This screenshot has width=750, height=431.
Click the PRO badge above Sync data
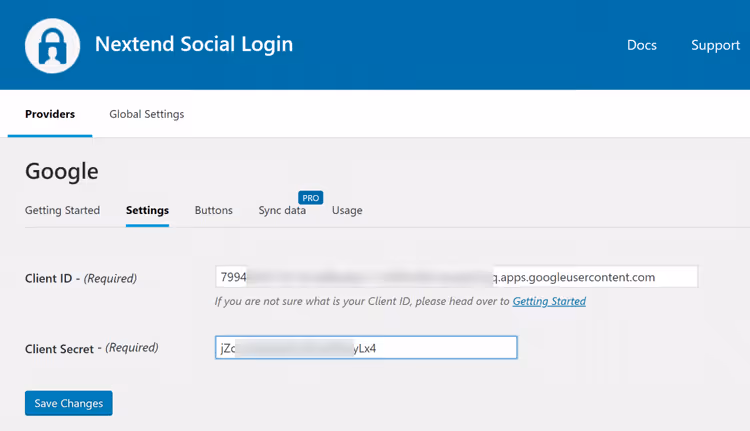tap(310, 198)
